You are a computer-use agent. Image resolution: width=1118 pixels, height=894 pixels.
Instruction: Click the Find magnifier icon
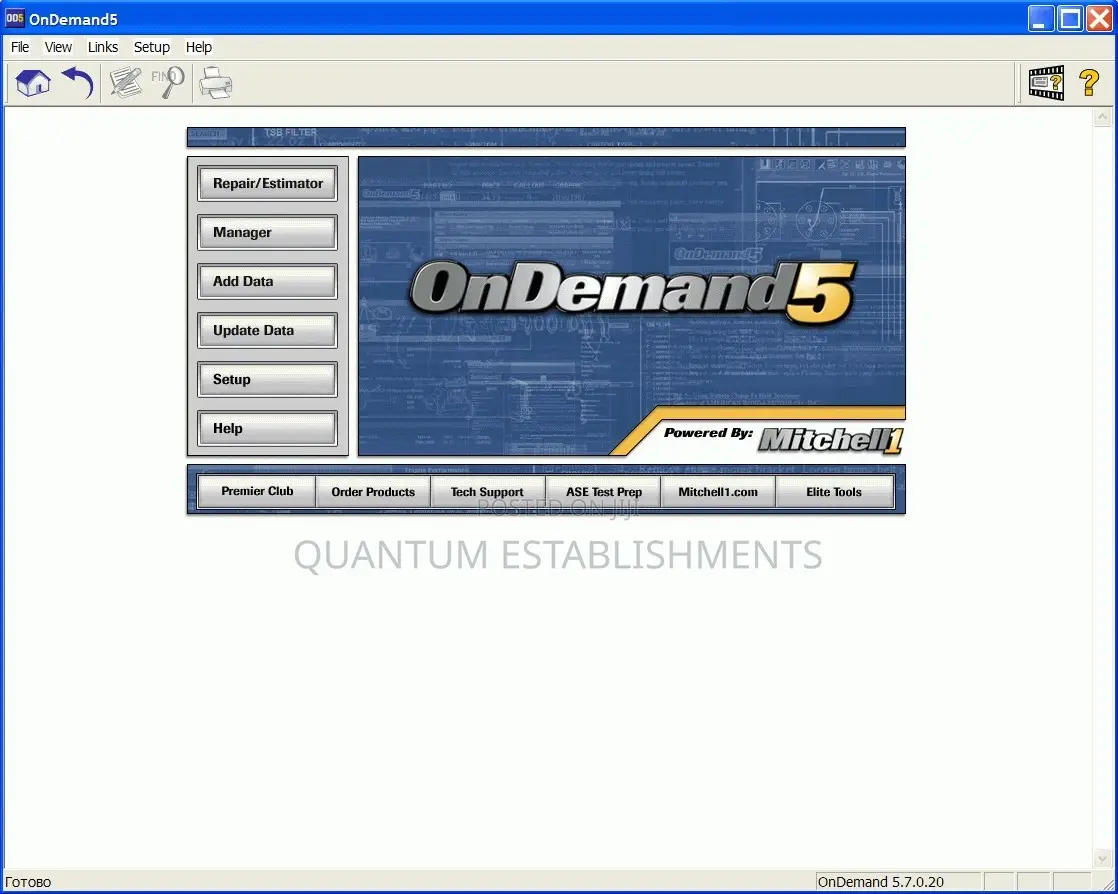coord(168,83)
